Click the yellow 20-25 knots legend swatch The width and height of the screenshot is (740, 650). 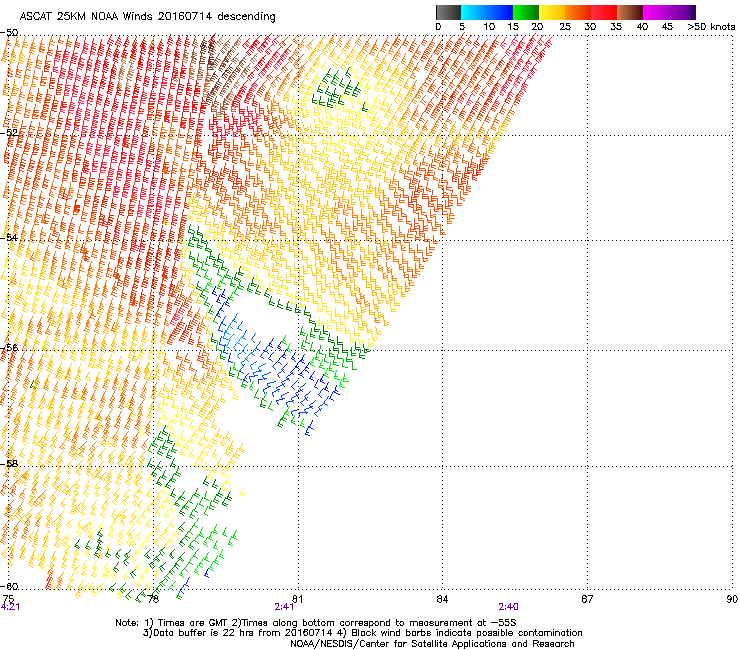552,12
